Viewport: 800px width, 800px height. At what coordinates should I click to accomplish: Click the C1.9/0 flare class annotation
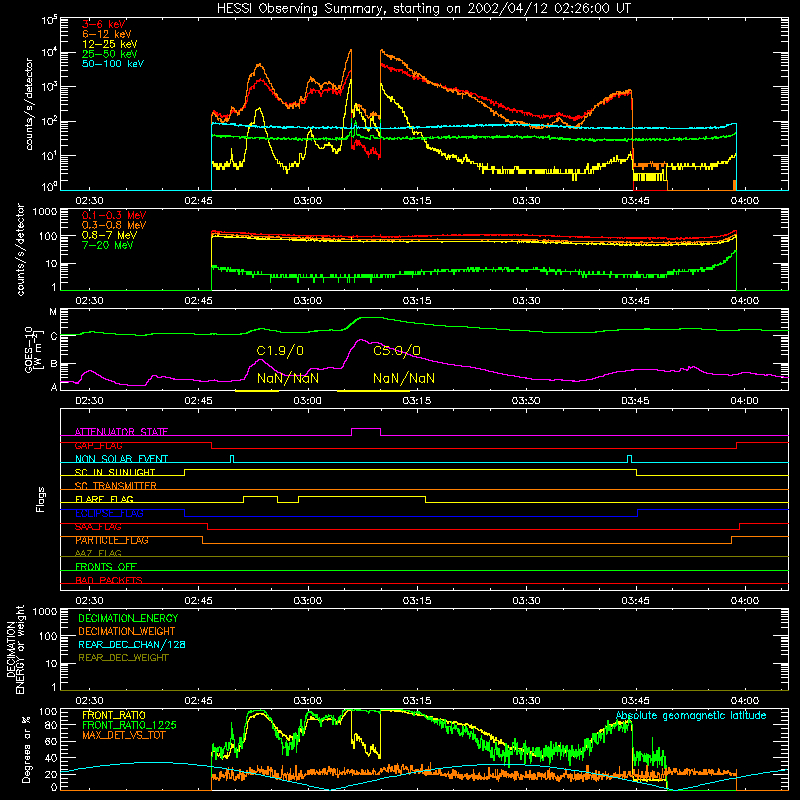(x=280, y=351)
